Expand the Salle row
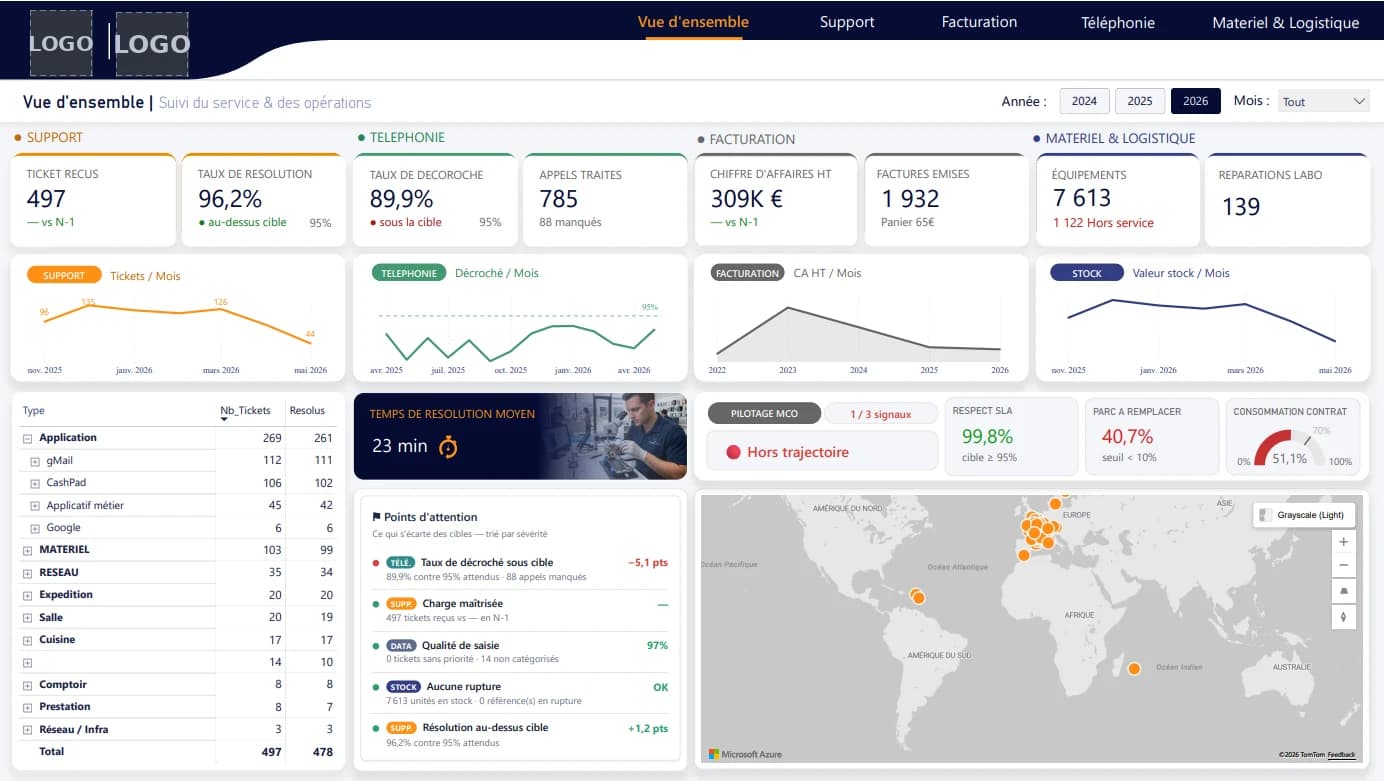 coord(26,618)
